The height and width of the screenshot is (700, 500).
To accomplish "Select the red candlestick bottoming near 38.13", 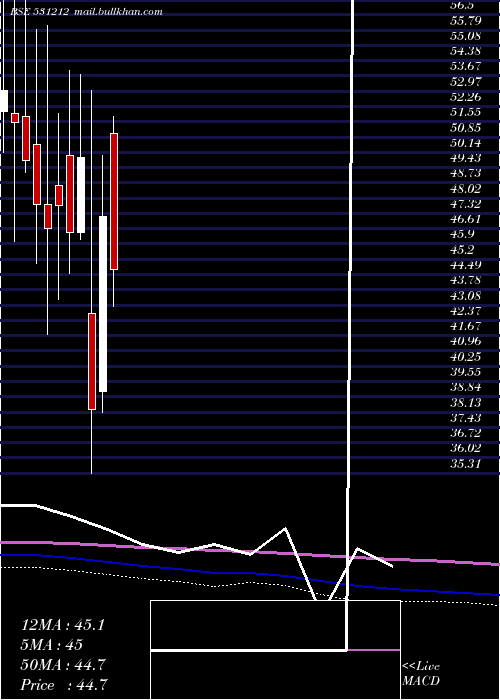I will [x=92, y=361].
